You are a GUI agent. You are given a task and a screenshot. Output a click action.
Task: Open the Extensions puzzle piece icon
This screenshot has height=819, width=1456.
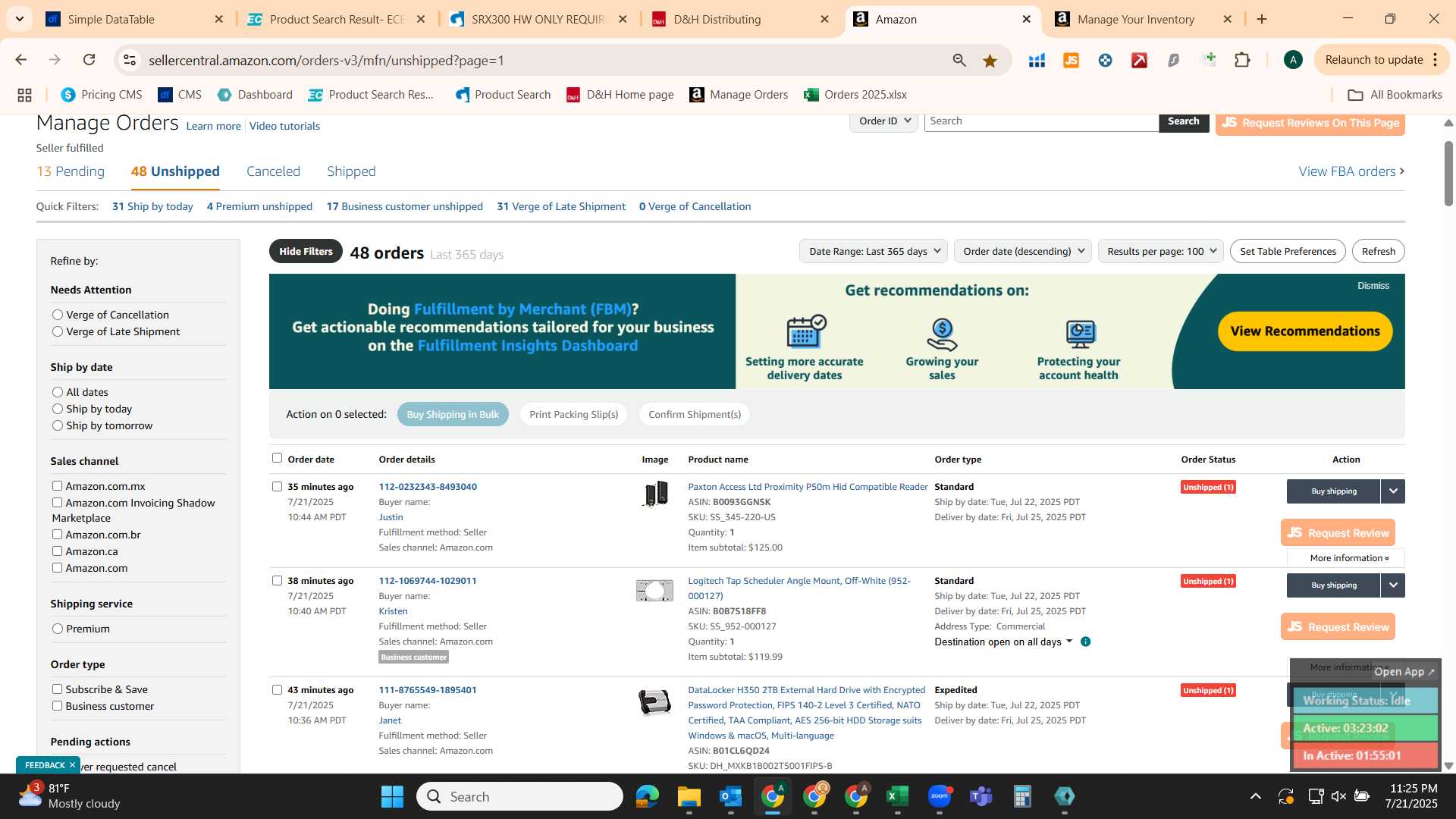coord(1242,60)
